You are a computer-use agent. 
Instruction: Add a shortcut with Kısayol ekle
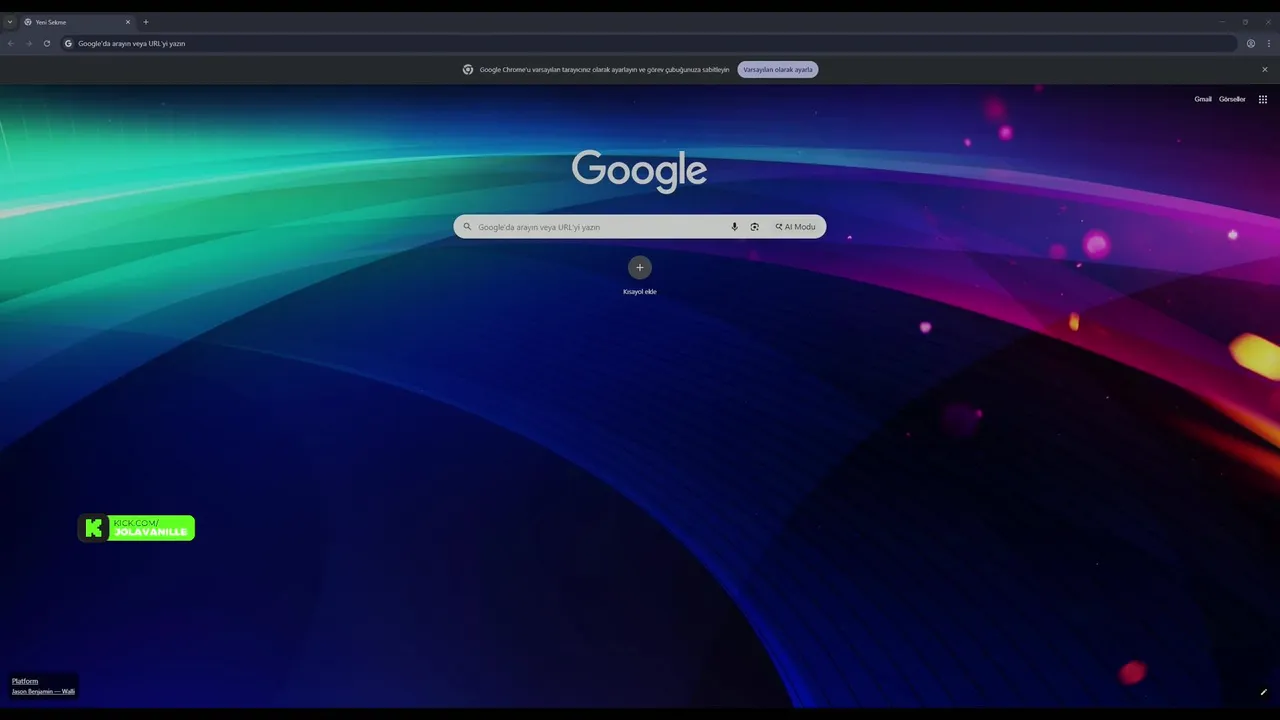coord(640,275)
